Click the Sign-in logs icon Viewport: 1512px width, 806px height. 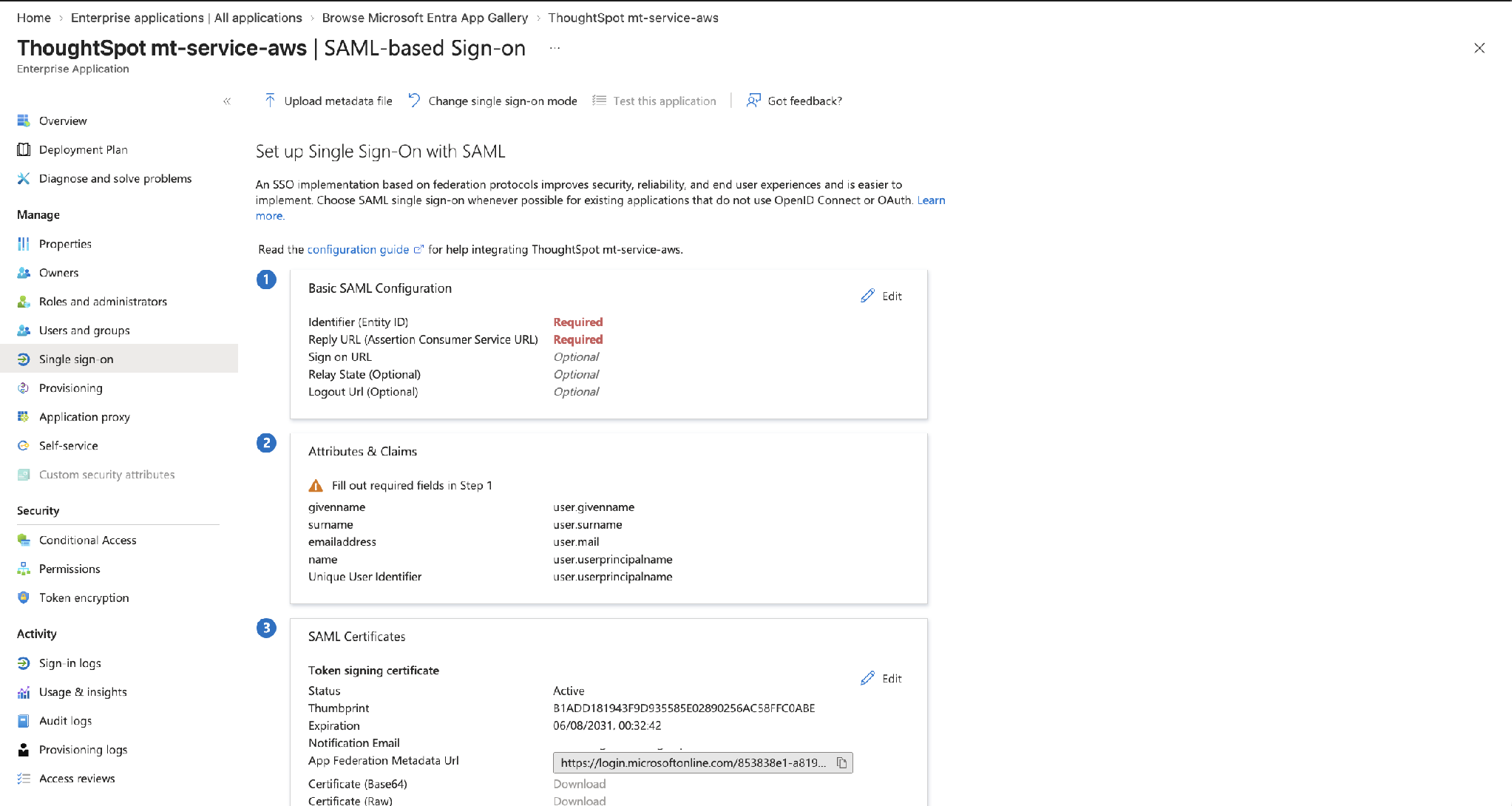pos(24,663)
